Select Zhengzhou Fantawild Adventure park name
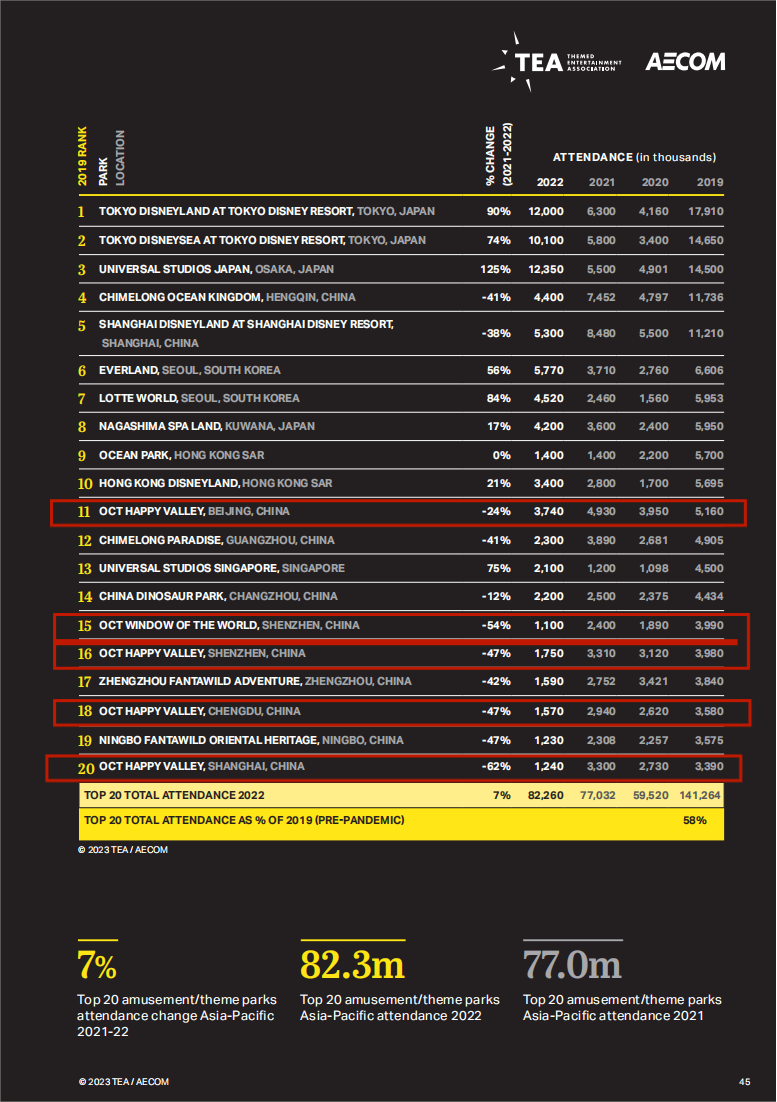The height and width of the screenshot is (1102, 777). click(255, 681)
